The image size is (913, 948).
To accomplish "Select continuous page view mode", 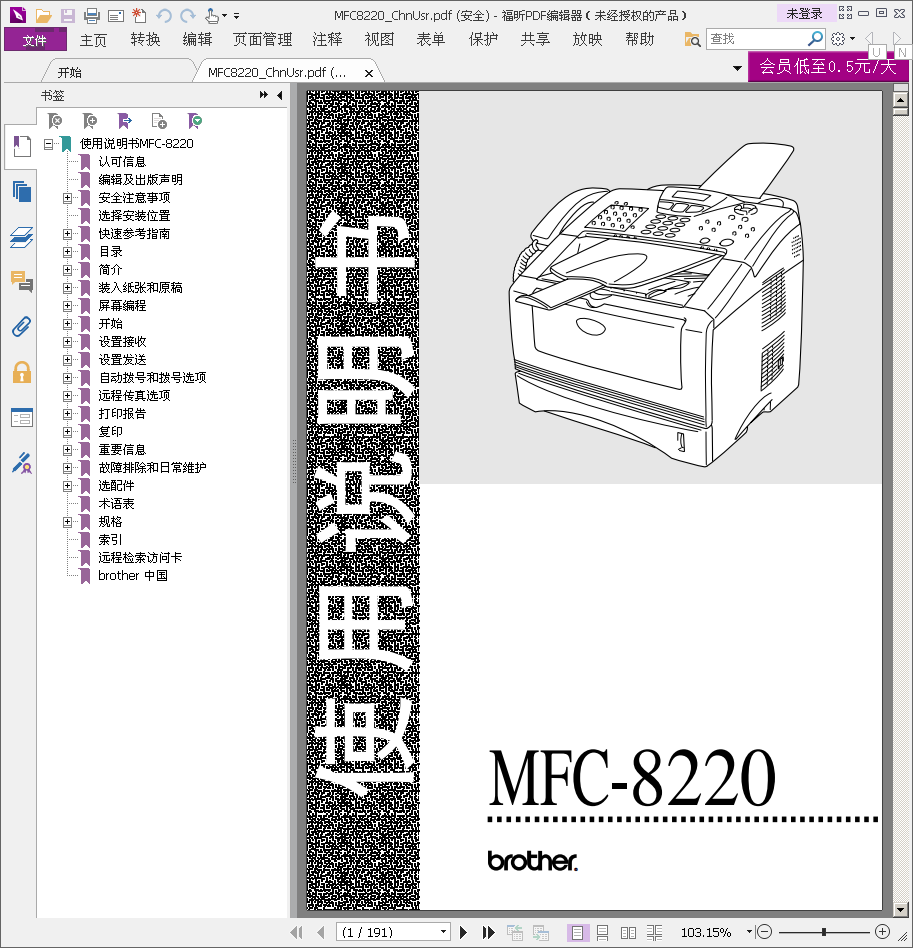I will click(602, 933).
